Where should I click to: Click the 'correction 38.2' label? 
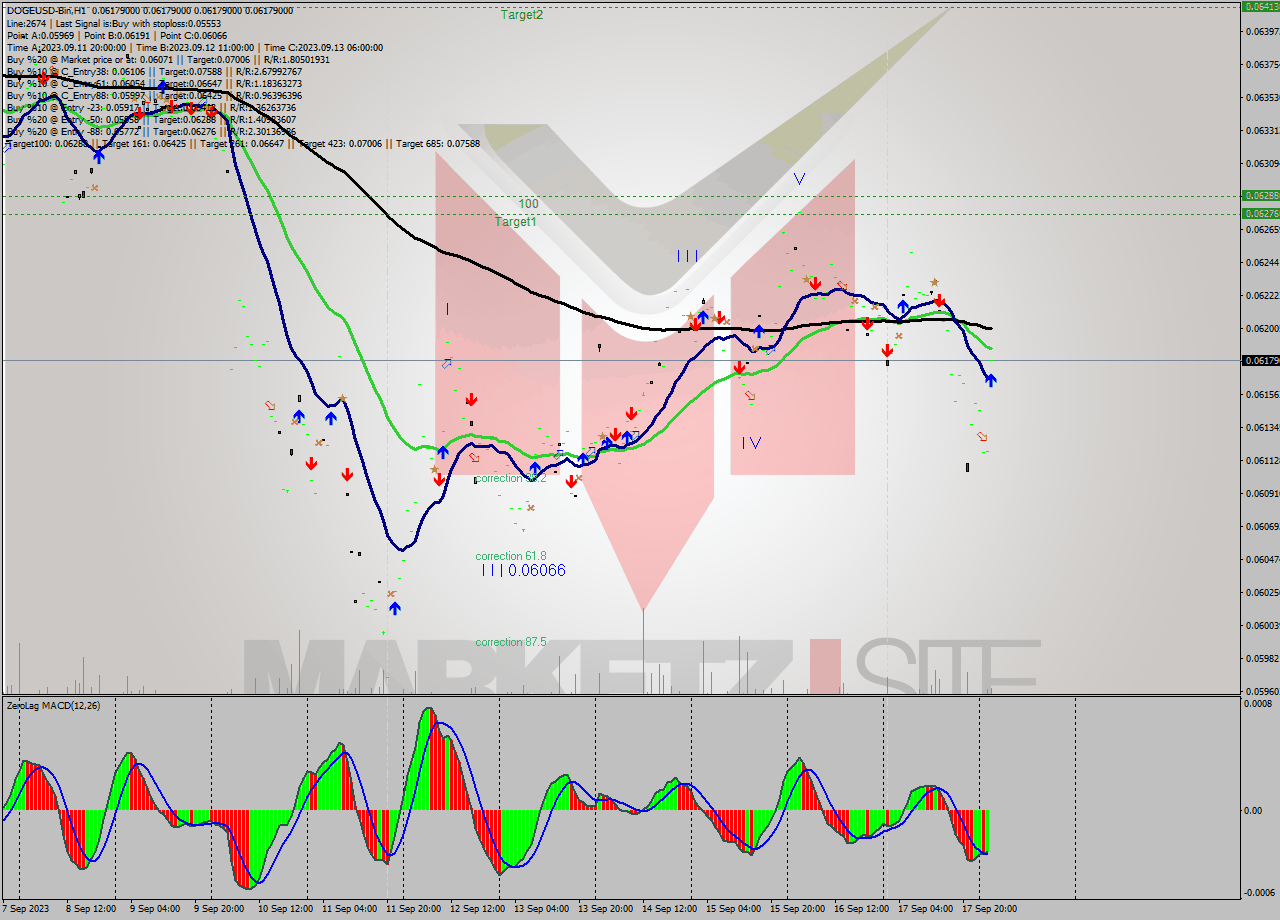pos(511,478)
